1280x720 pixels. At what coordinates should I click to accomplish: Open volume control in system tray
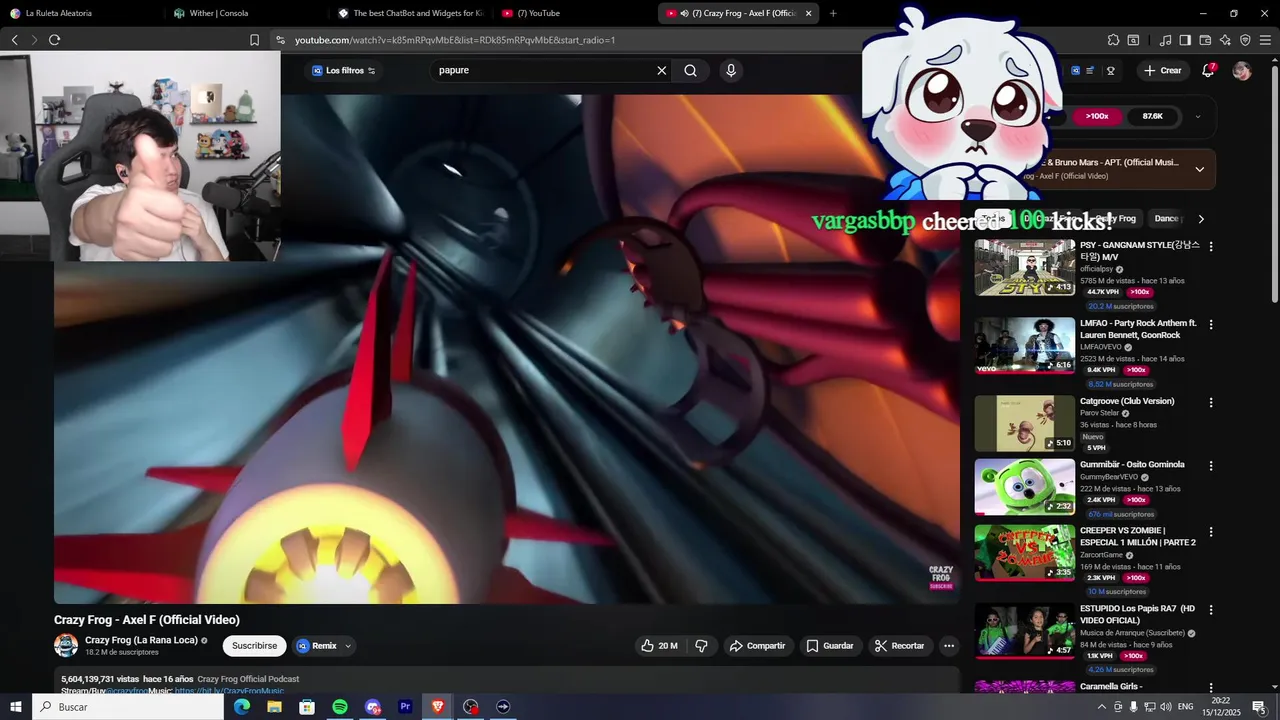click(x=1165, y=707)
